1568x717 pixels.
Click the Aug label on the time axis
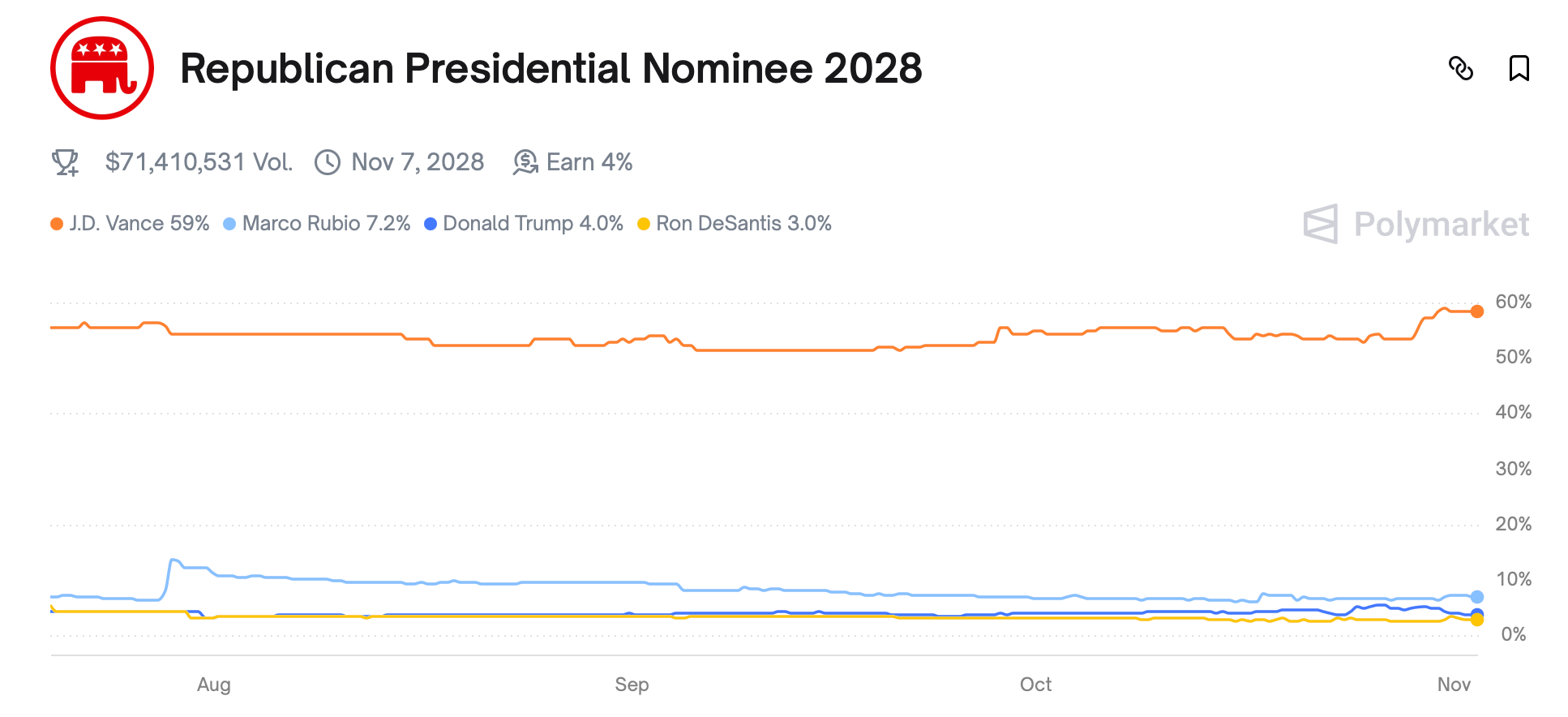pos(214,684)
